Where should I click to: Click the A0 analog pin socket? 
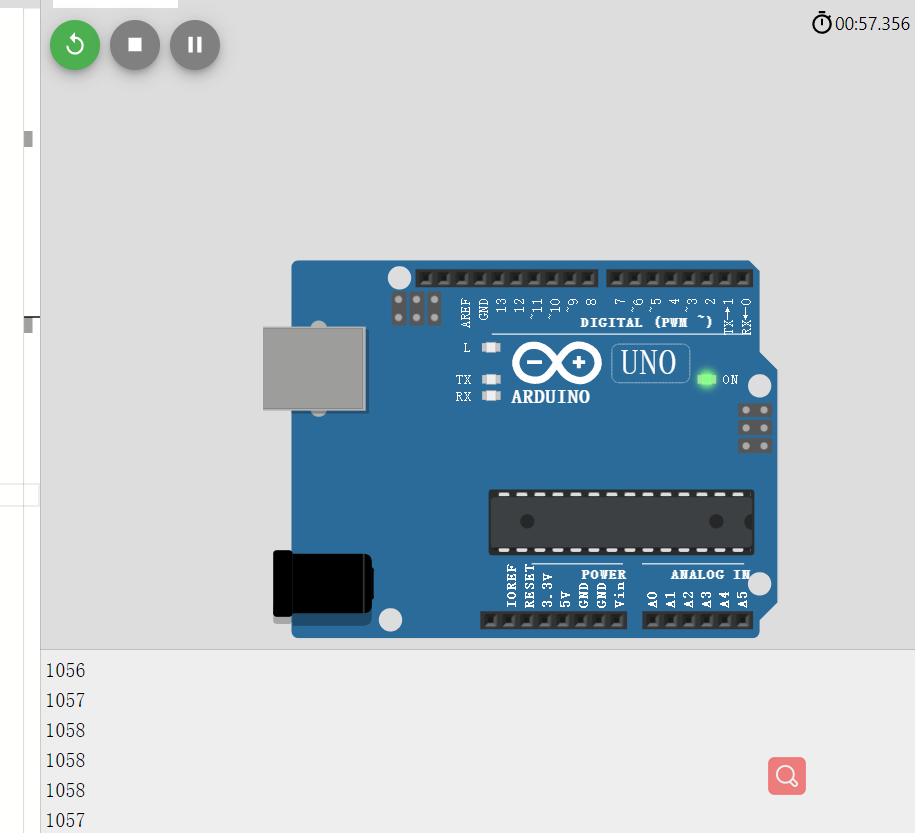pyautogui.click(x=654, y=620)
